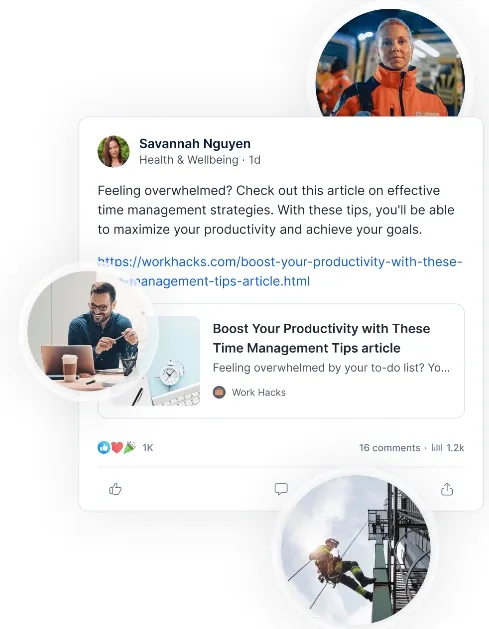Open Savannah Nguyen's profile avatar
Screen dimensions: 489x629
click(x=114, y=151)
